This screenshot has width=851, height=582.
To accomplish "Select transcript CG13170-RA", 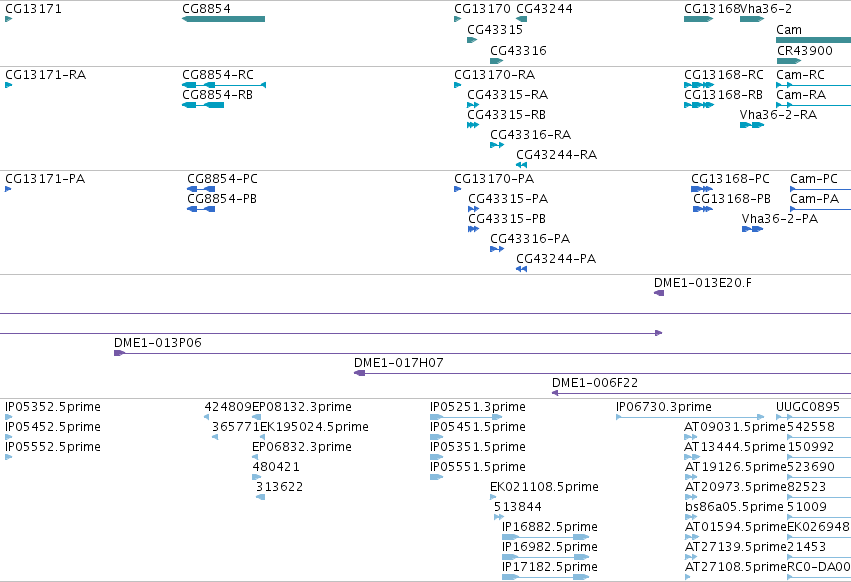I will point(494,74).
